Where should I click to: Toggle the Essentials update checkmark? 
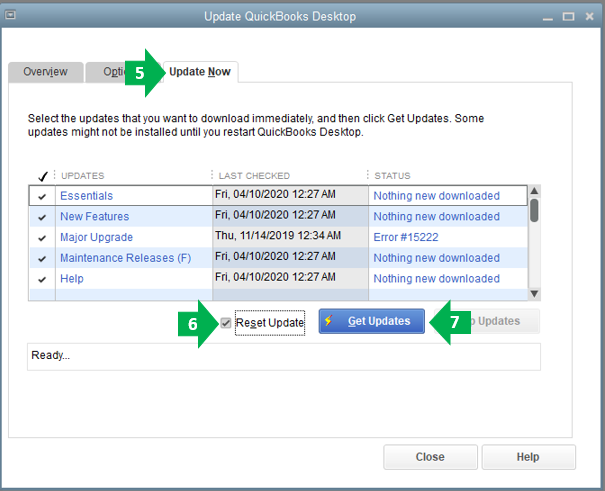click(42, 196)
